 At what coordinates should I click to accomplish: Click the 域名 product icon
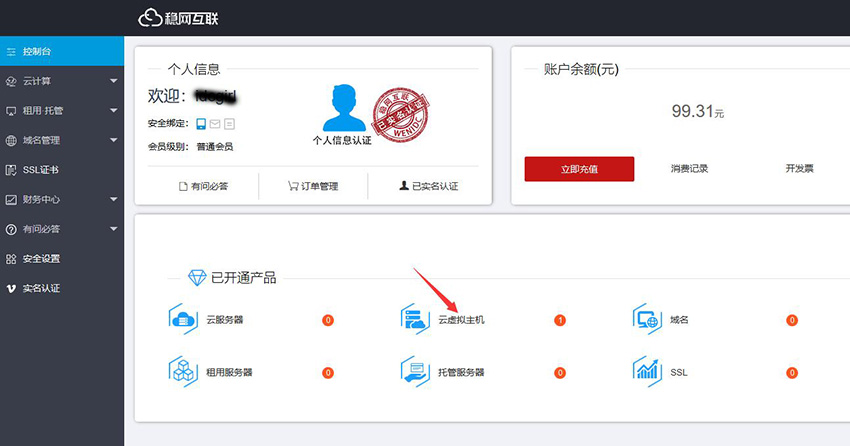point(647,319)
